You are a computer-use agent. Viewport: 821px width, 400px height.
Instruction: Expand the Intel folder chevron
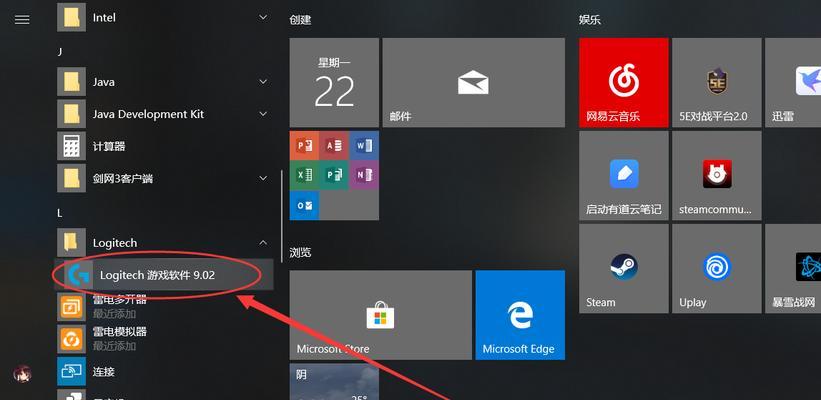click(263, 17)
